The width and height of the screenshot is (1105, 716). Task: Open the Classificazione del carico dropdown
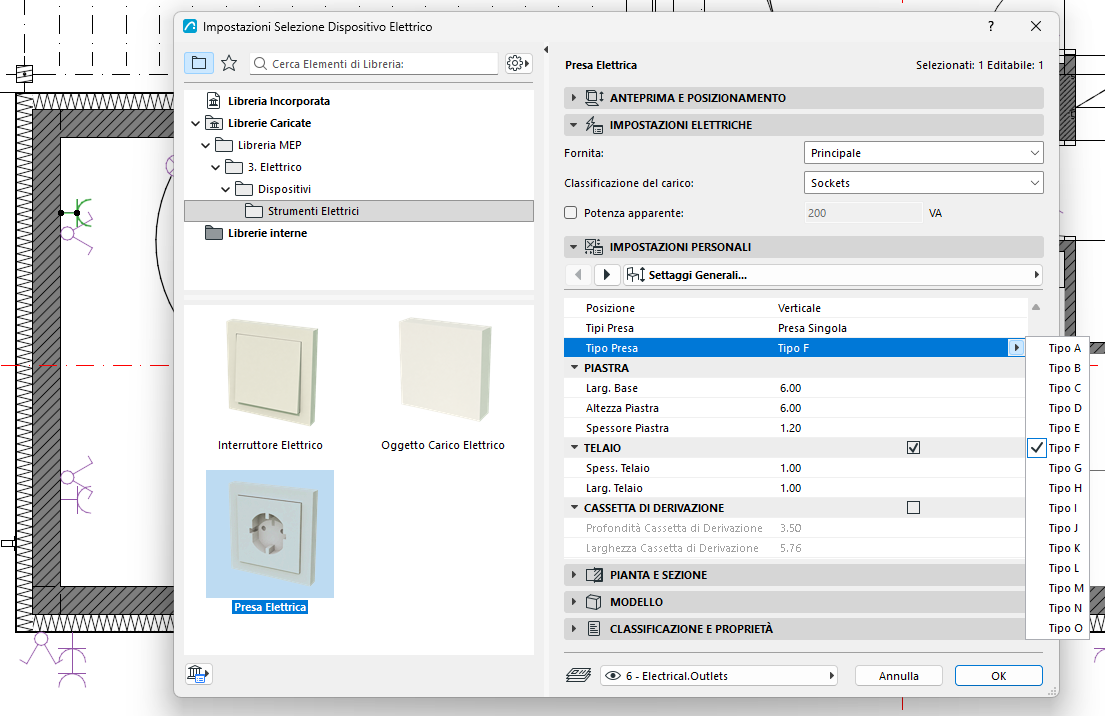pos(923,183)
